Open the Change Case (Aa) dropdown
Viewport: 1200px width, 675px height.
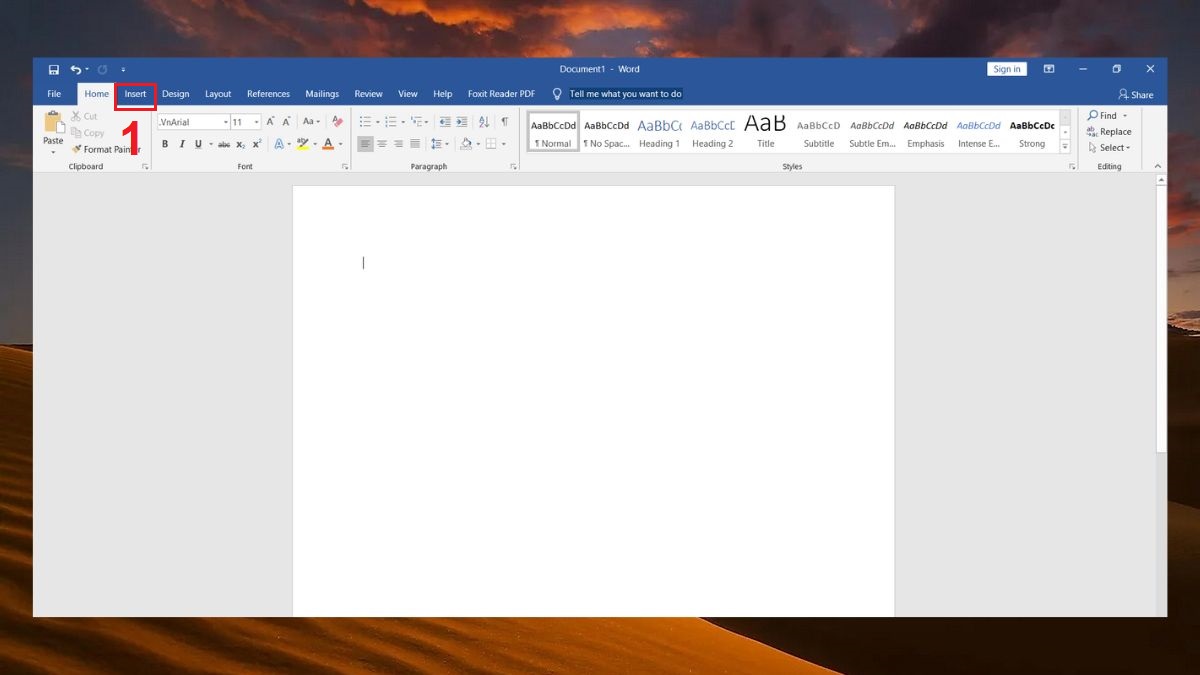311,122
